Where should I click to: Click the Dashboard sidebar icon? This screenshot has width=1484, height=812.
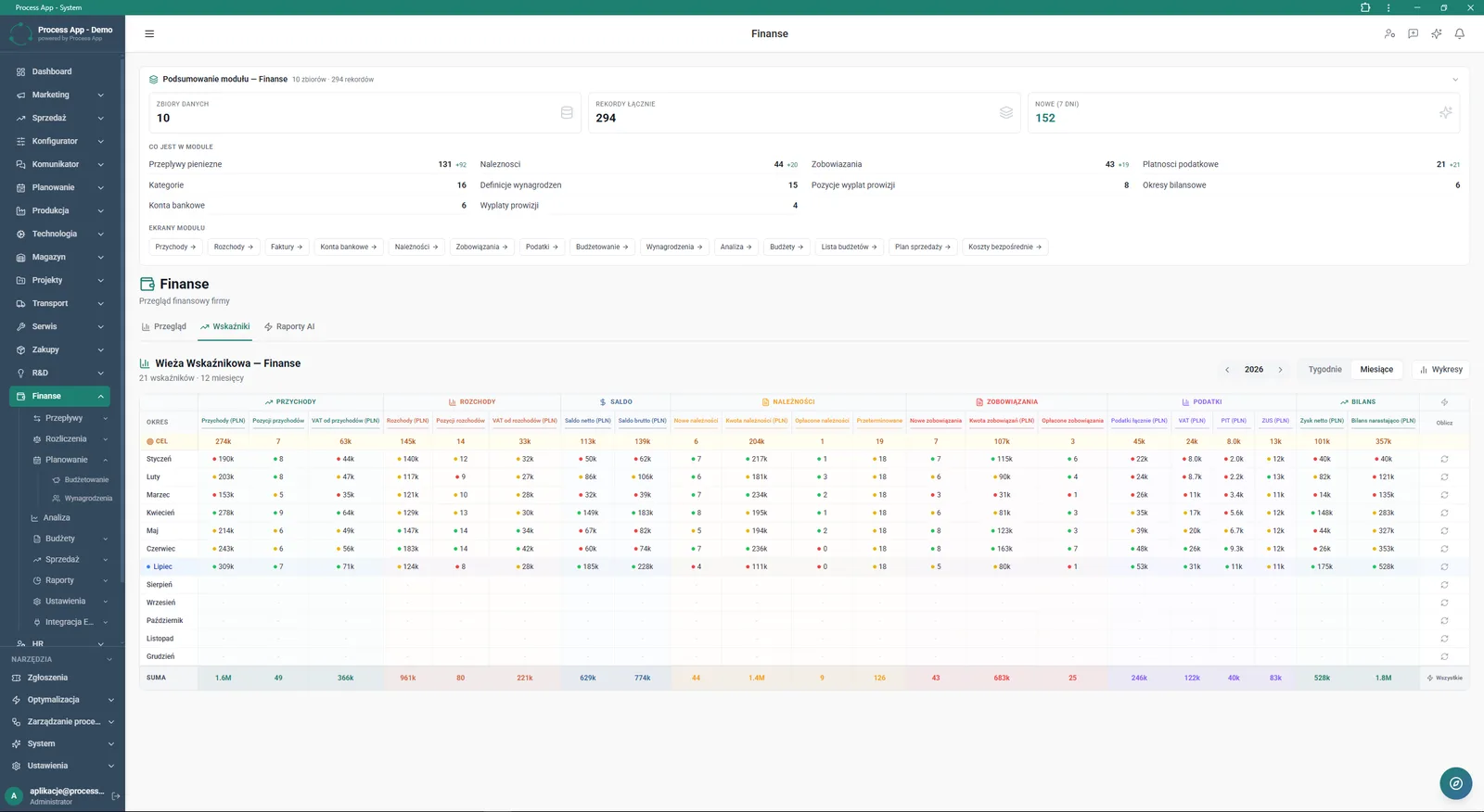click(x=20, y=71)
